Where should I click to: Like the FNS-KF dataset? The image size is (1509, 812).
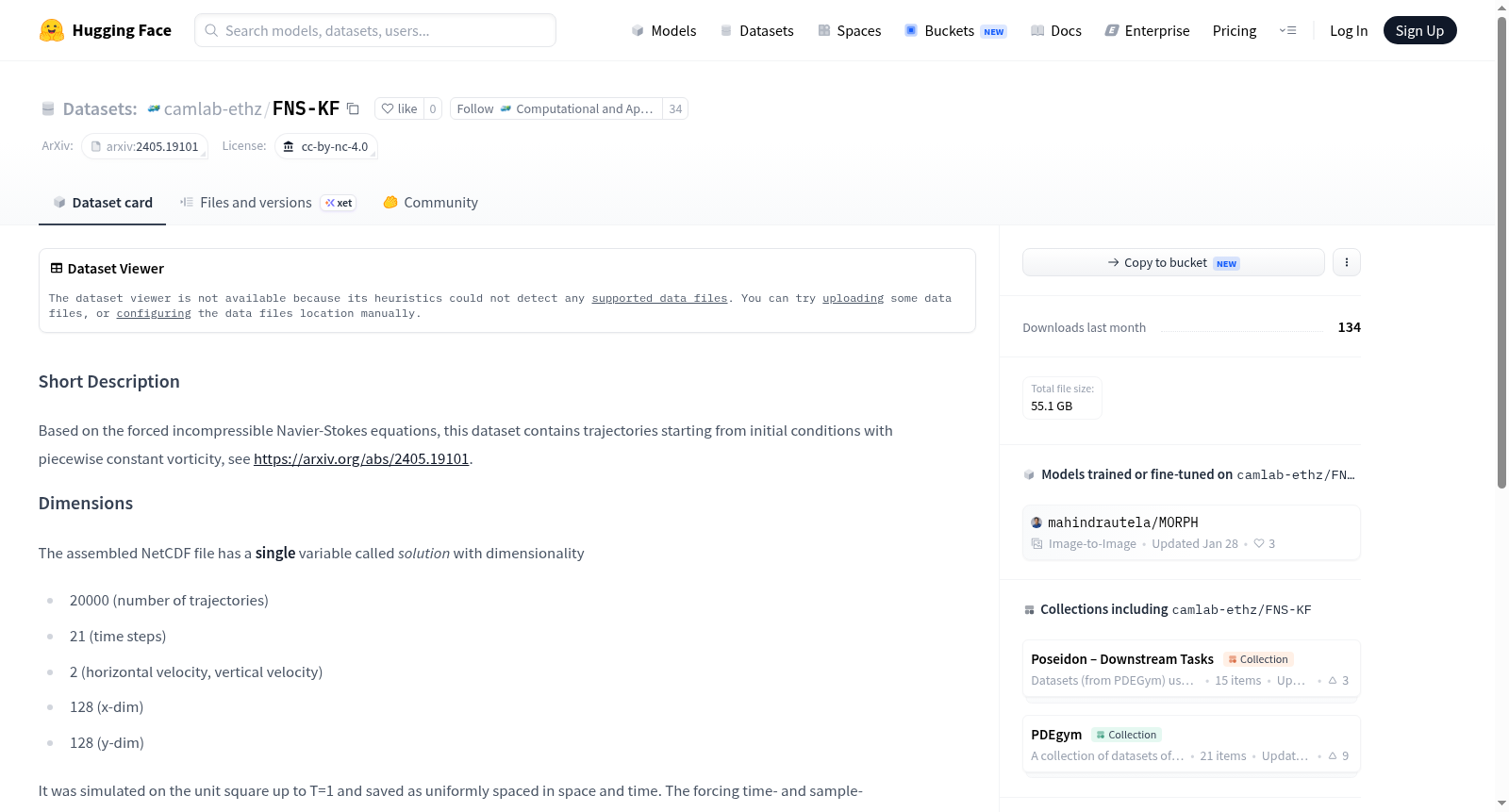point(399,108)
